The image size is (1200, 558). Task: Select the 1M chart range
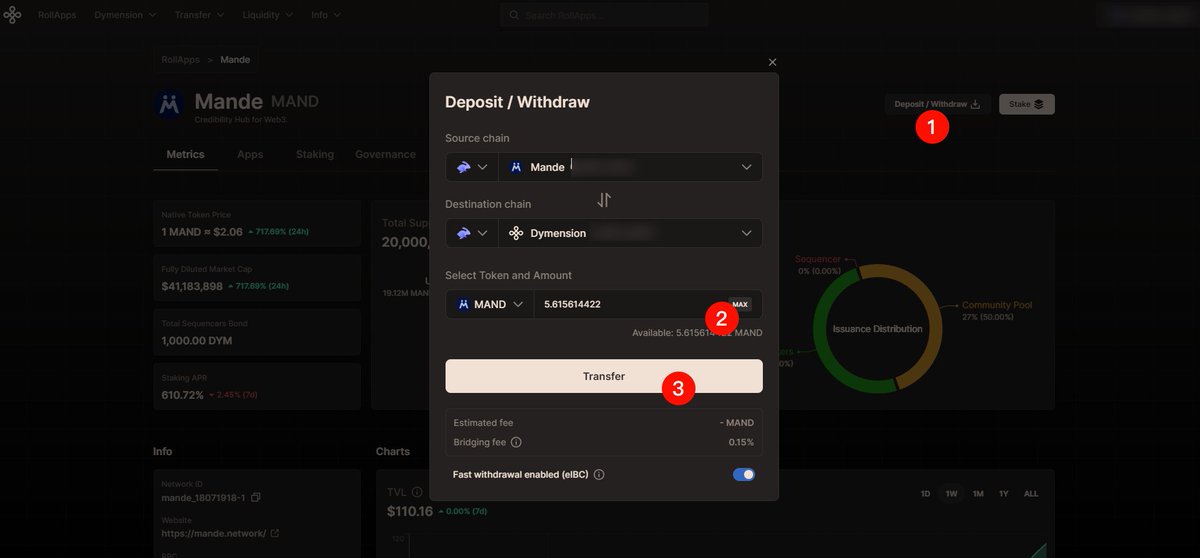(x=978, y=494)
